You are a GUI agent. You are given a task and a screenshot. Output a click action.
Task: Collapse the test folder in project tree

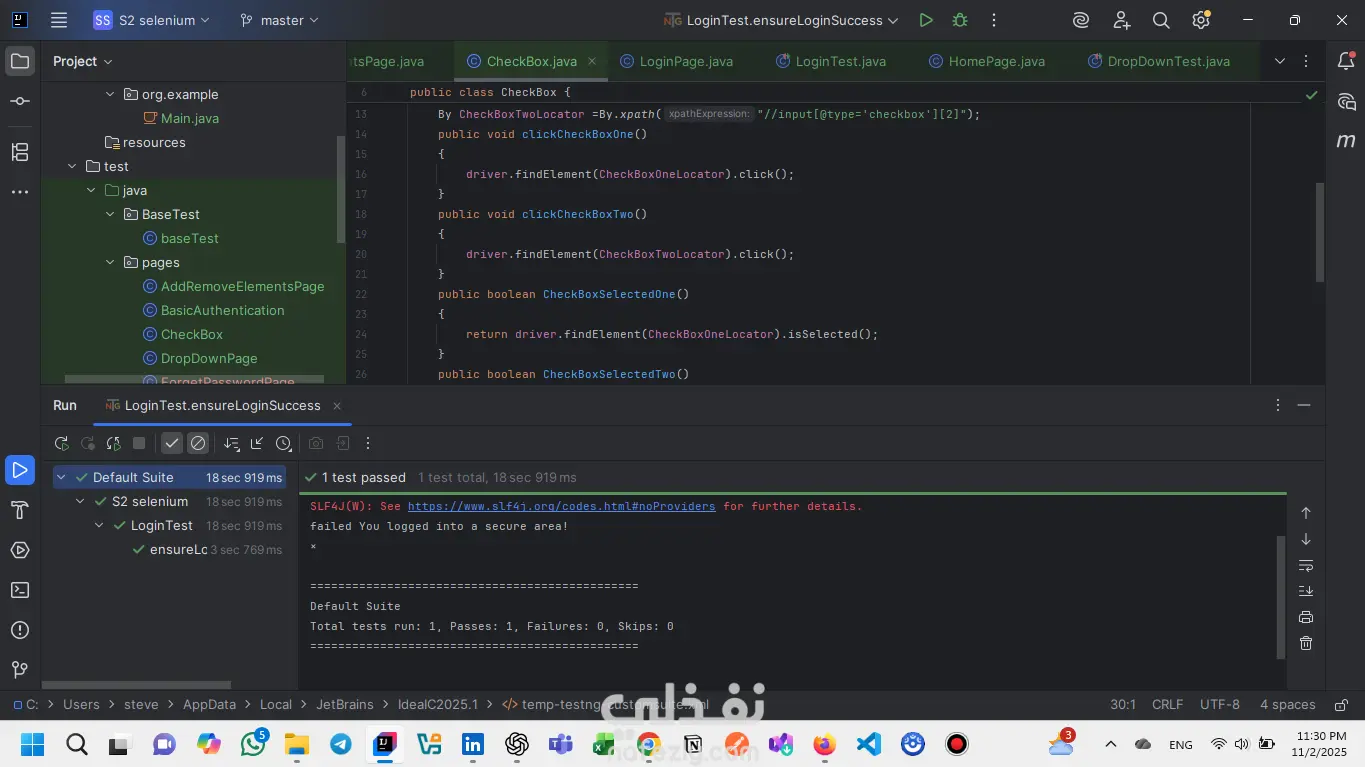coord(72,166)
